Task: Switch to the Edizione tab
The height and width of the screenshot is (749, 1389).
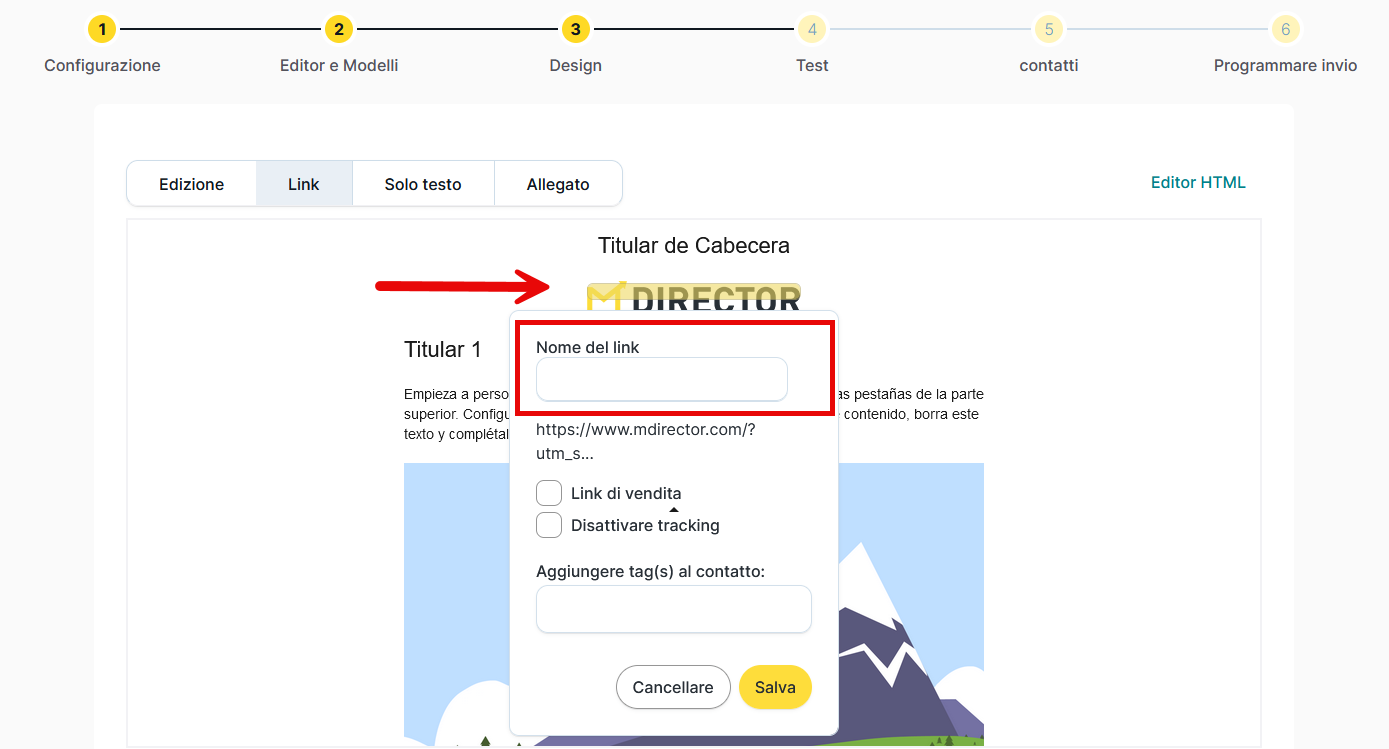Action: click(x=192, y=184)
